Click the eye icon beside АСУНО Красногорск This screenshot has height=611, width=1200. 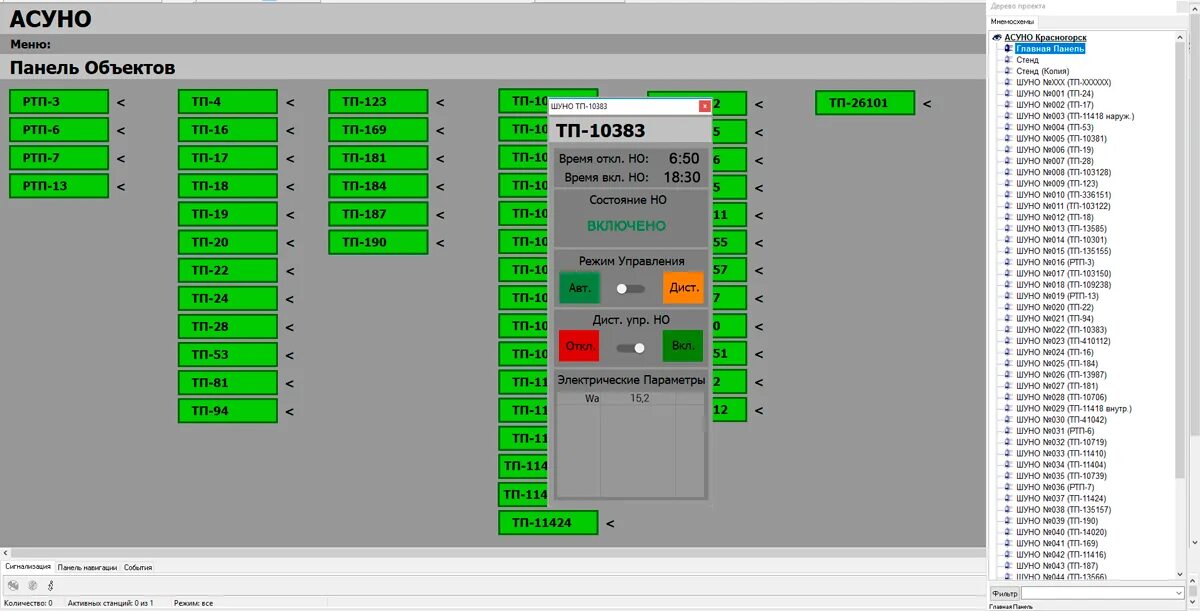(997, 37)
